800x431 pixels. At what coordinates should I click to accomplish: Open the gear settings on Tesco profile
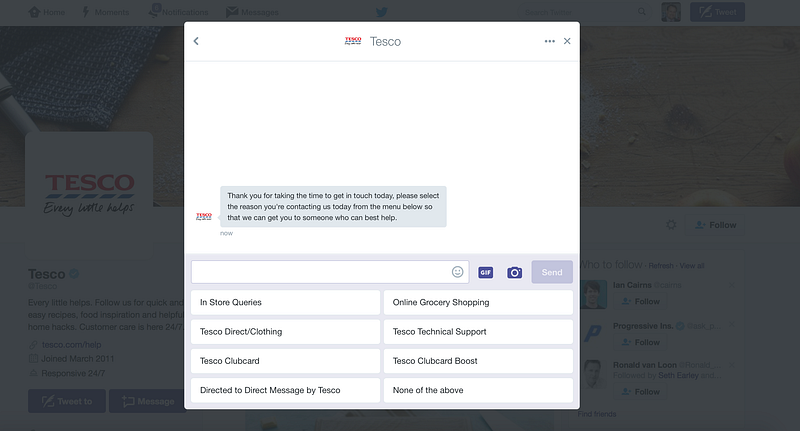(671, 224)
